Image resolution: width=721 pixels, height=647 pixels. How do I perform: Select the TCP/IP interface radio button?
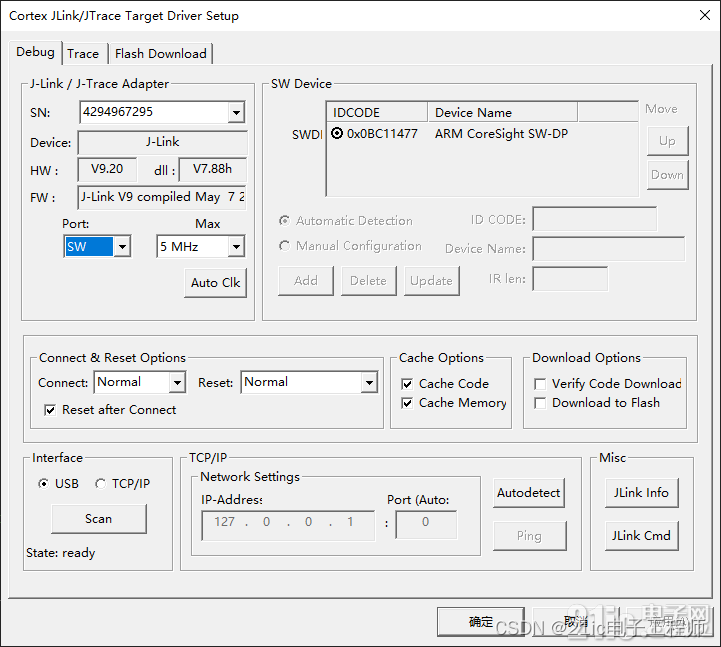(x=100, y=484)
